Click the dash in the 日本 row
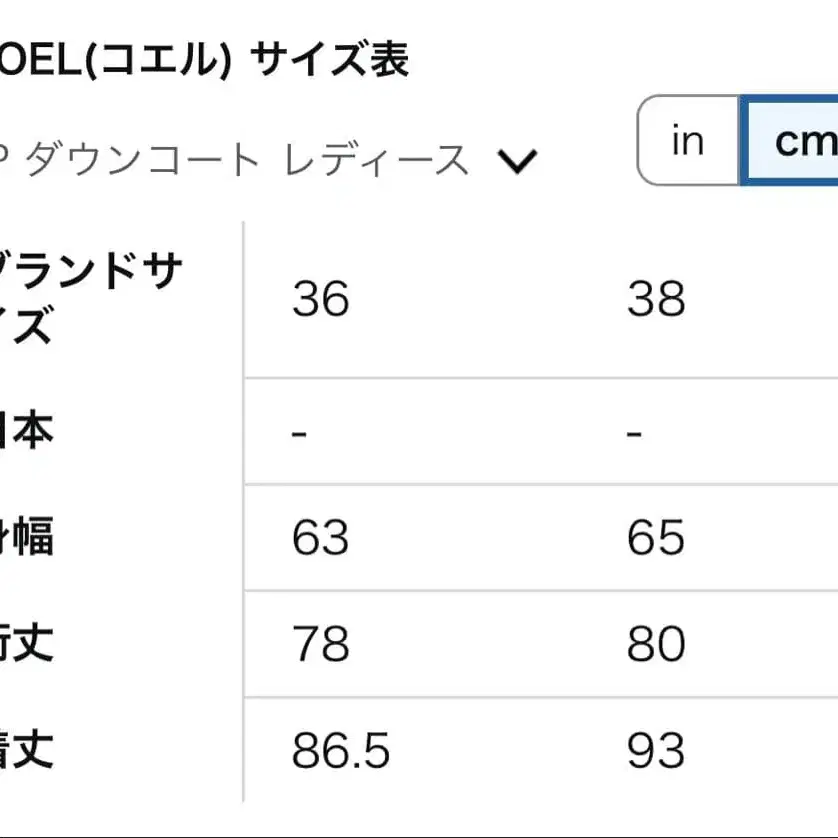 295,431
